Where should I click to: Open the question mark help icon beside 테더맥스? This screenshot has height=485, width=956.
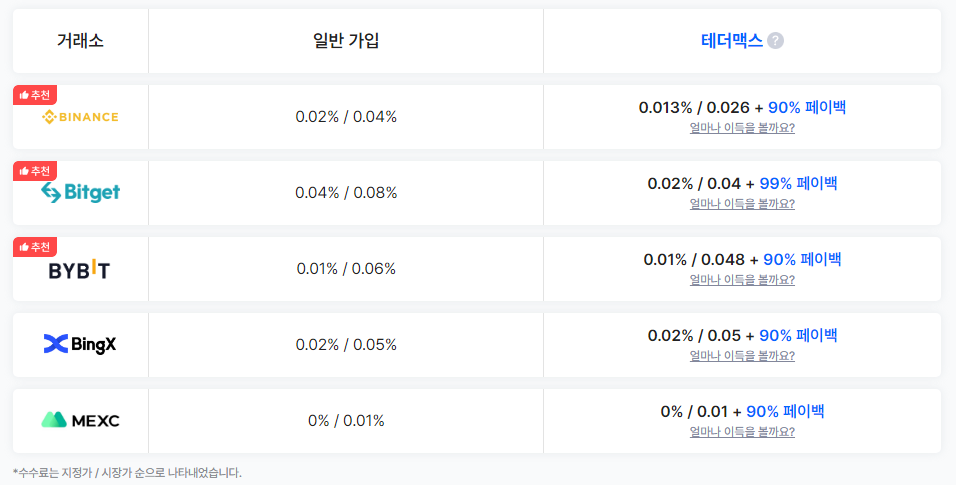coord(776,41)
